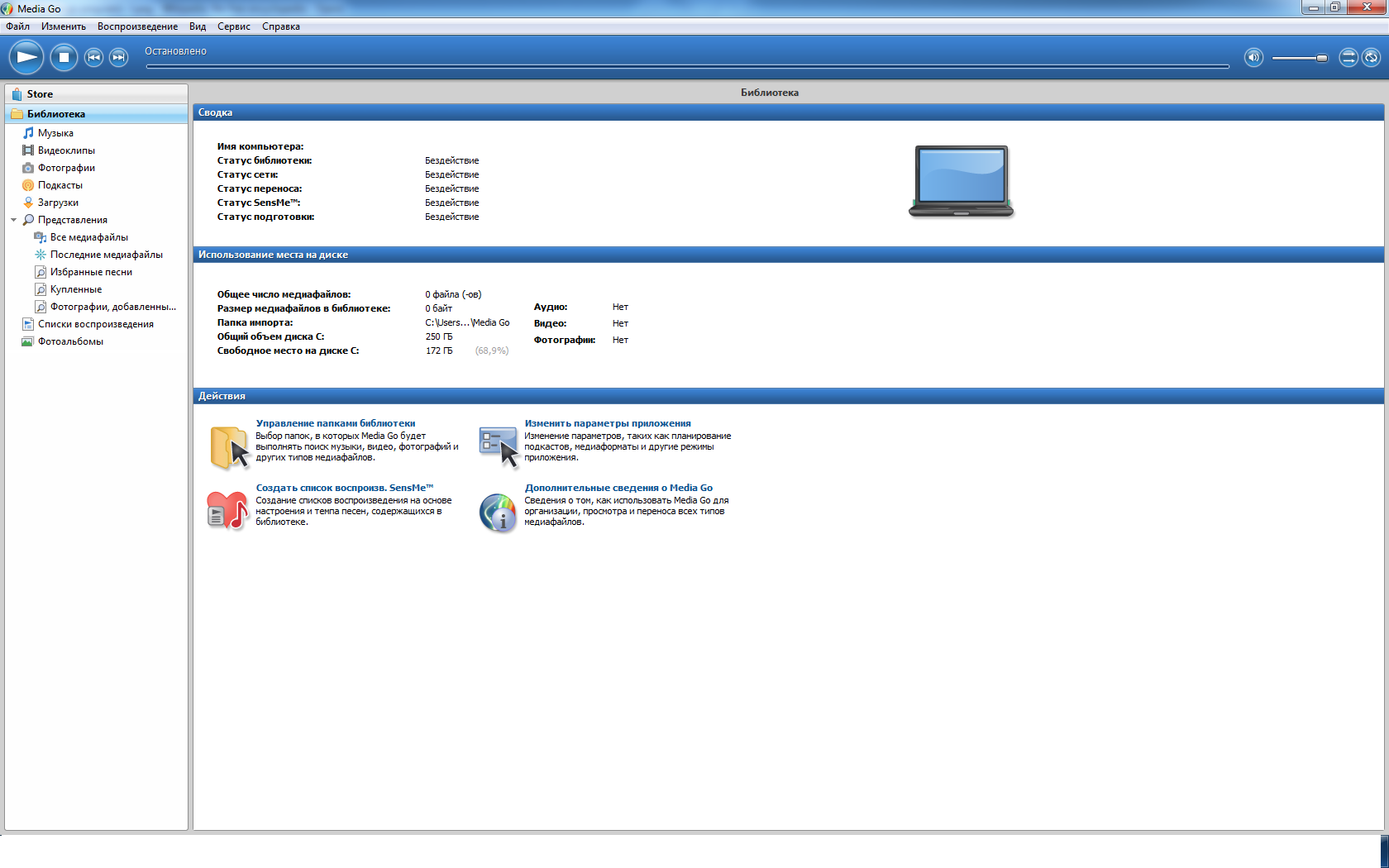This screenshot has width=1389, height=868.
Task: Click the Media Go info globe icon
Action: click(x=498, y=513)
